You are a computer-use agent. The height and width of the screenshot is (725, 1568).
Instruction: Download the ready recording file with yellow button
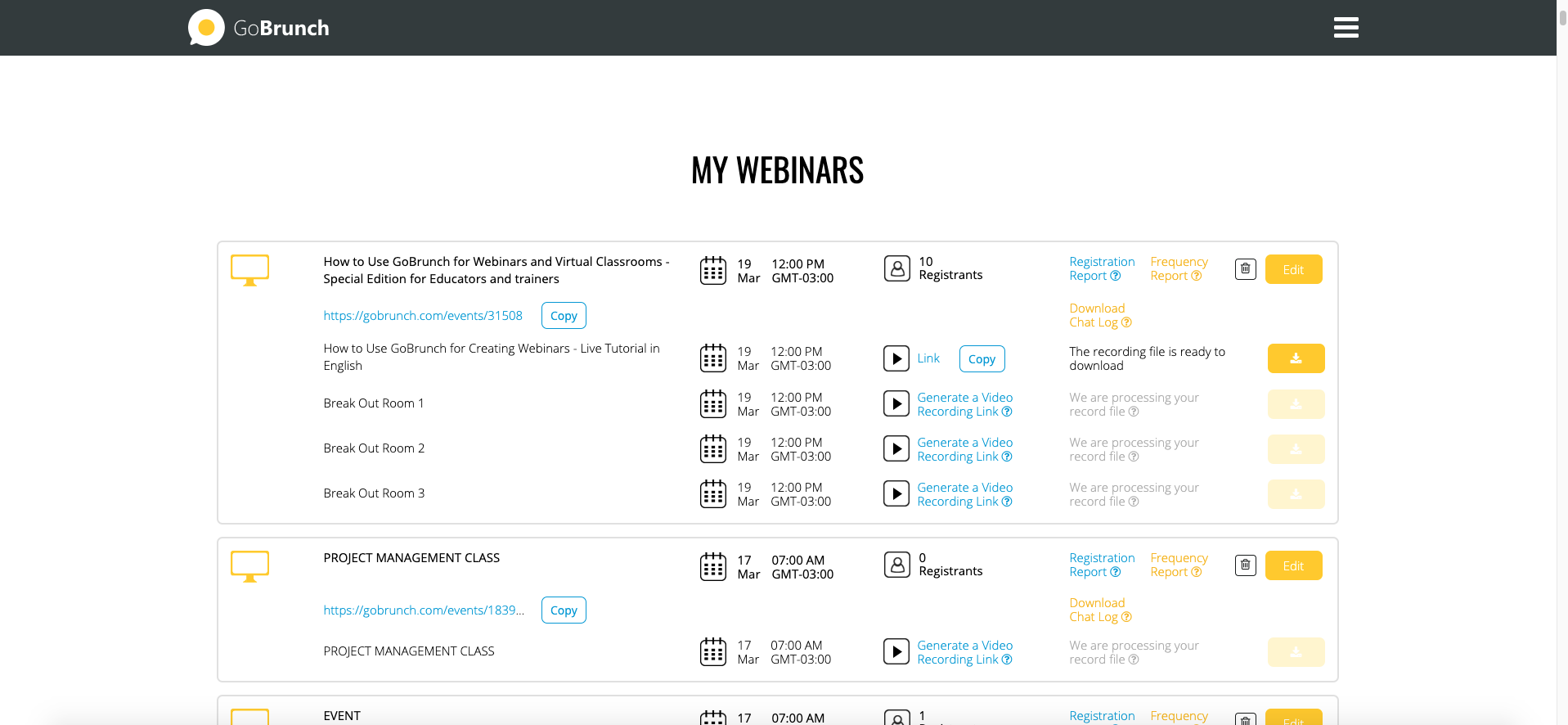(1296, 358)
